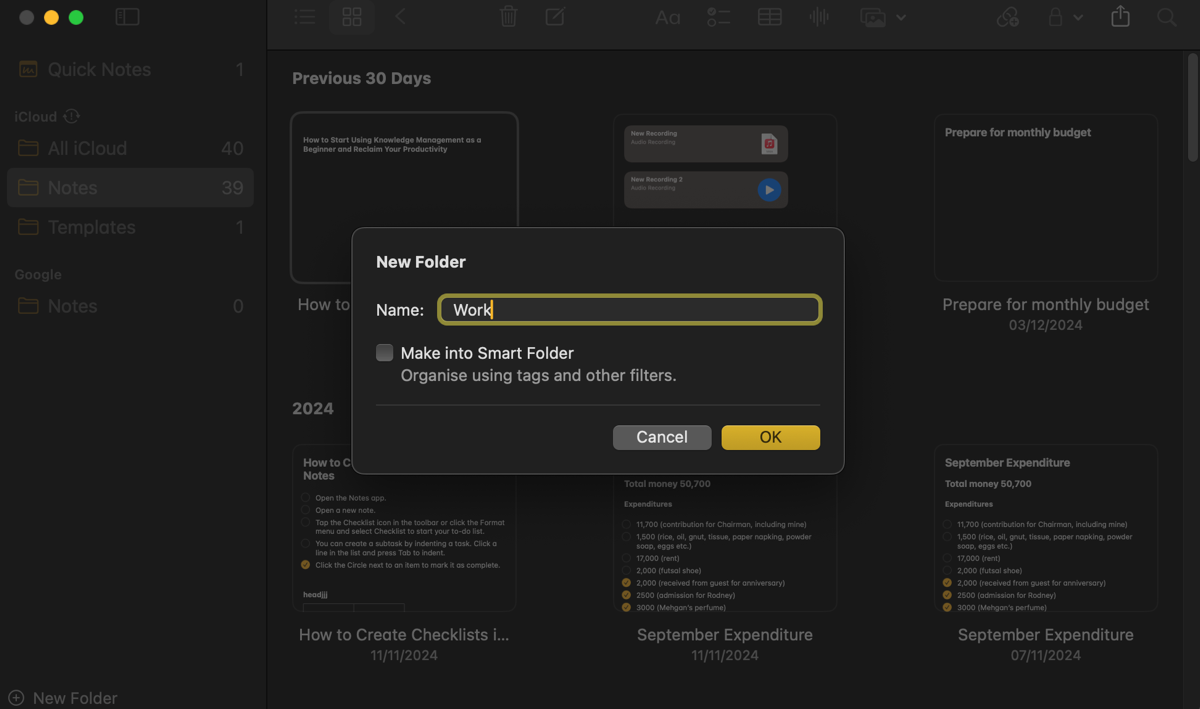This screenshot has height=709, width=1200.
Task: Click the iCloud section header
Action: (x=35, y=116)
